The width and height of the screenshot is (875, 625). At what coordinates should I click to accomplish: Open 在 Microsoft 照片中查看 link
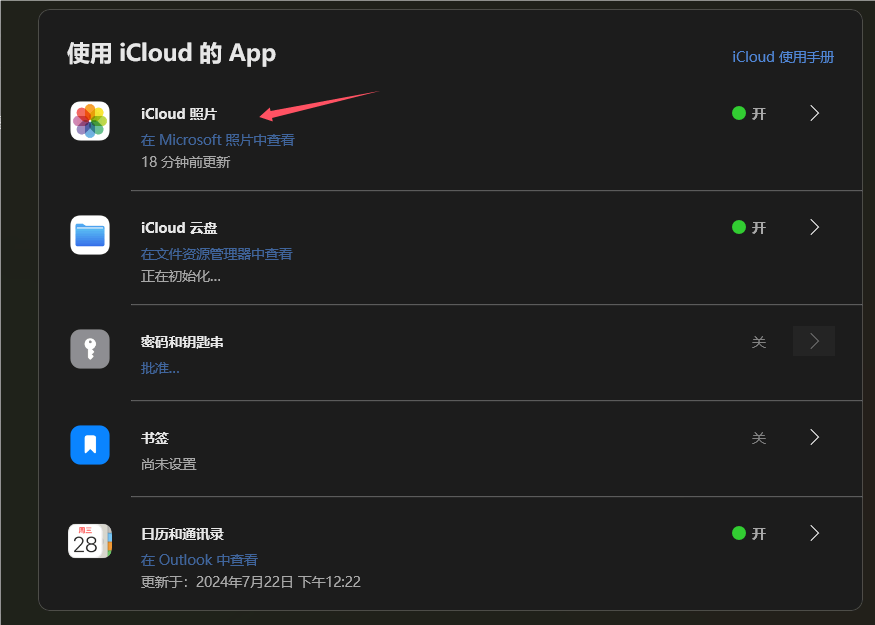coord(218,140)
